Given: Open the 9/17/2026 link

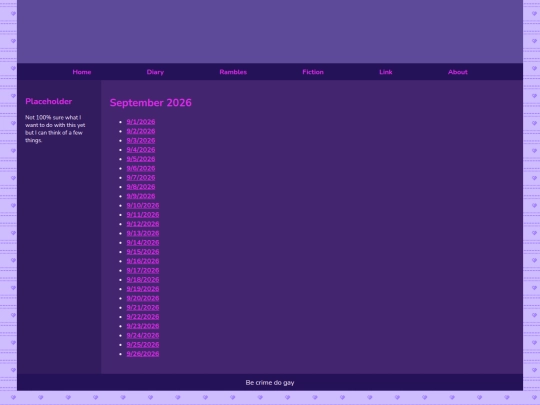Looking at the screenshot, I should pyautogui.click(x=143, y=270).
